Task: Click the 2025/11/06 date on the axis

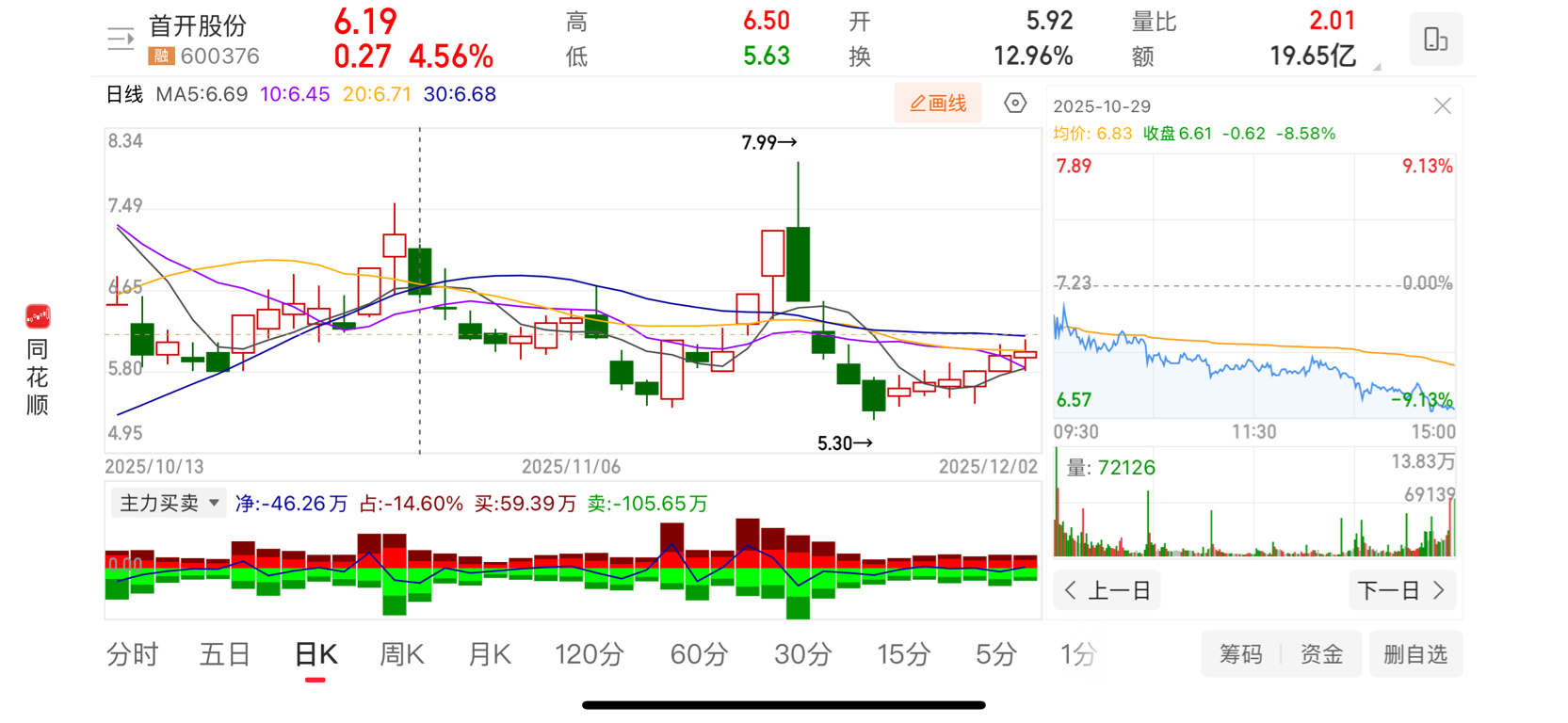Action: [571, 467]
